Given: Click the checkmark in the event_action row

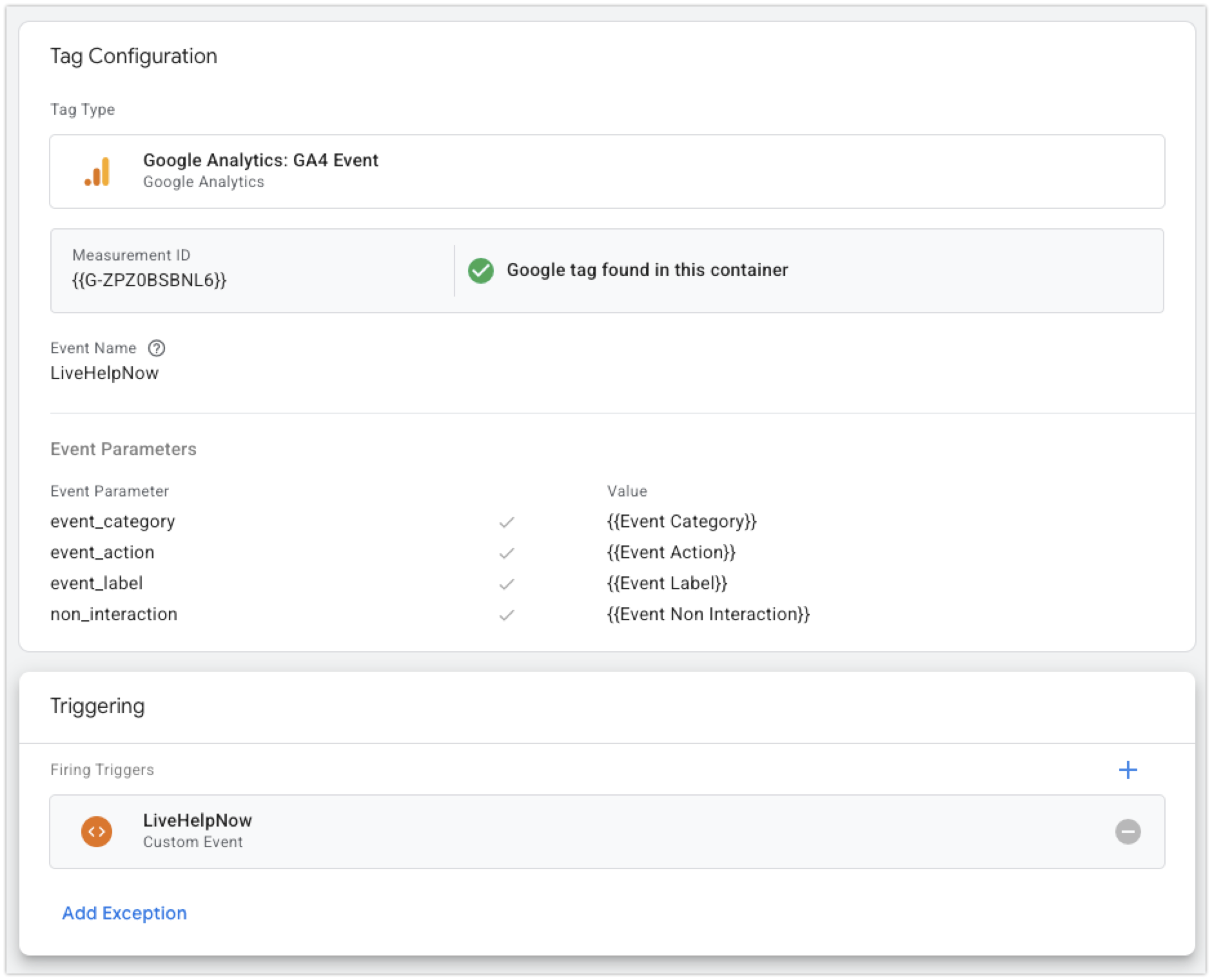Looking at the screenshot, I should 507,553.
